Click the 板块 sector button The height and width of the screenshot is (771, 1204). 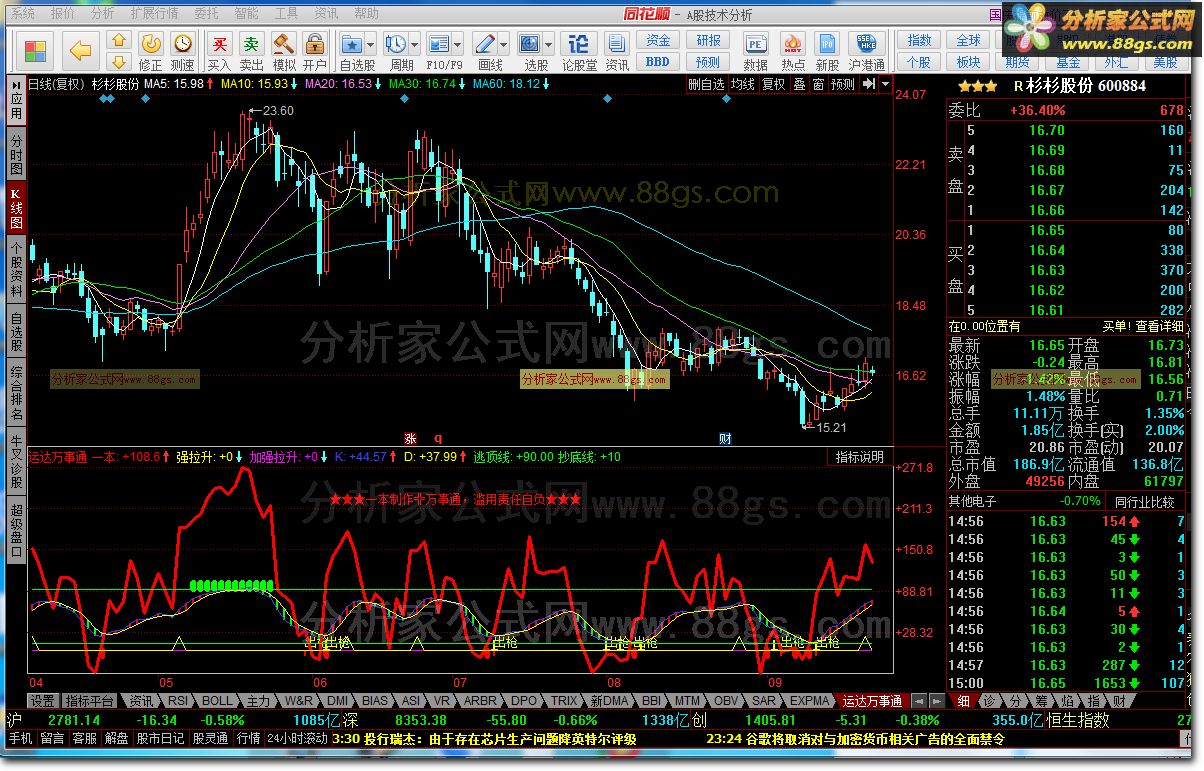click(x=968, y=62)
